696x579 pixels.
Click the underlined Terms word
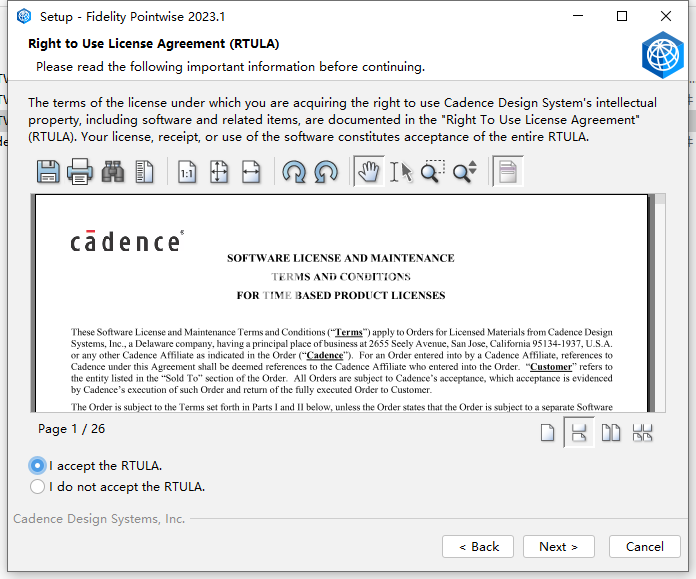(348, 332)
